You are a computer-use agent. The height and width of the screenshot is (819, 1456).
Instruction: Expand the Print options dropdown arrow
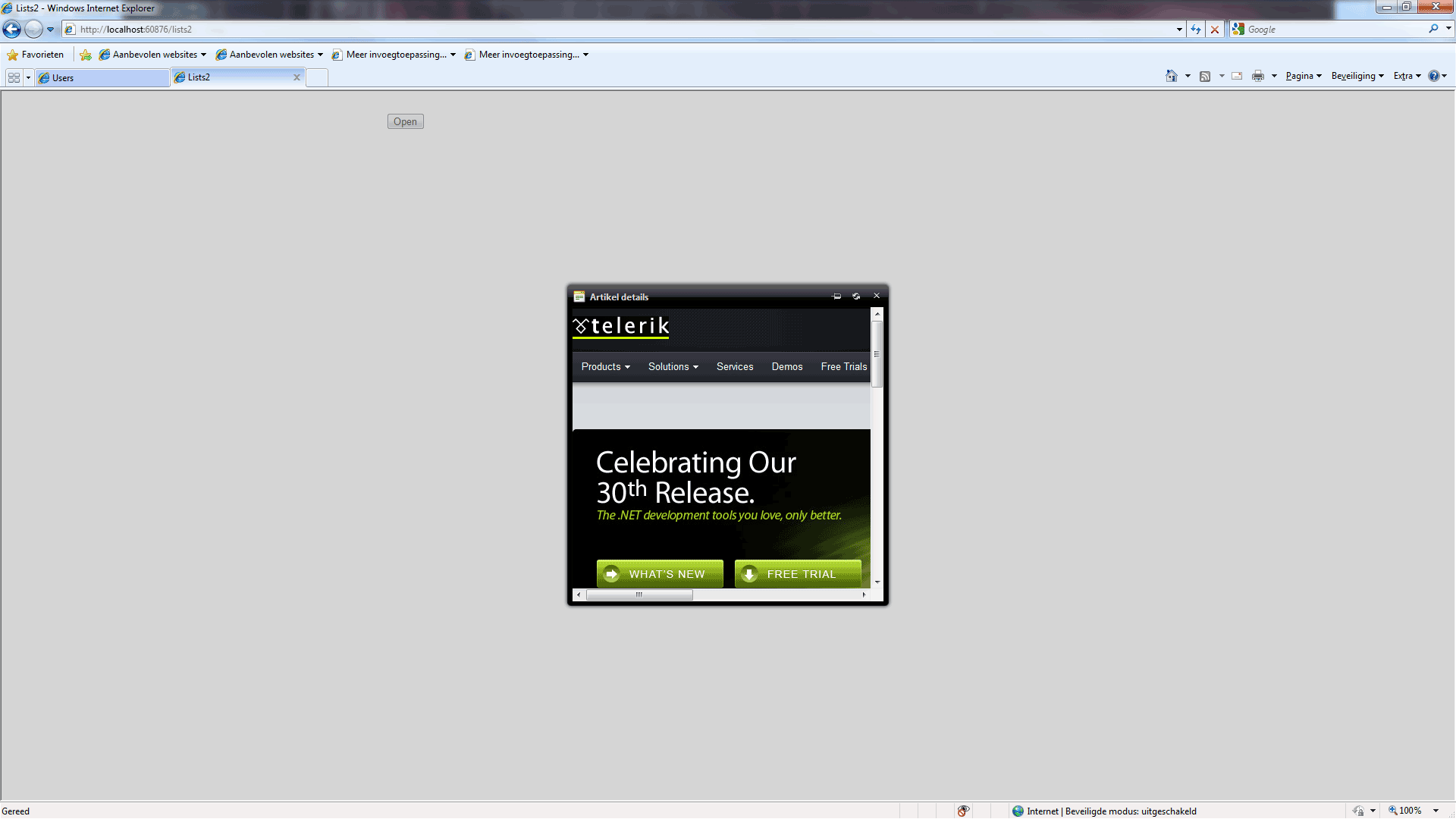(1274, 76)
